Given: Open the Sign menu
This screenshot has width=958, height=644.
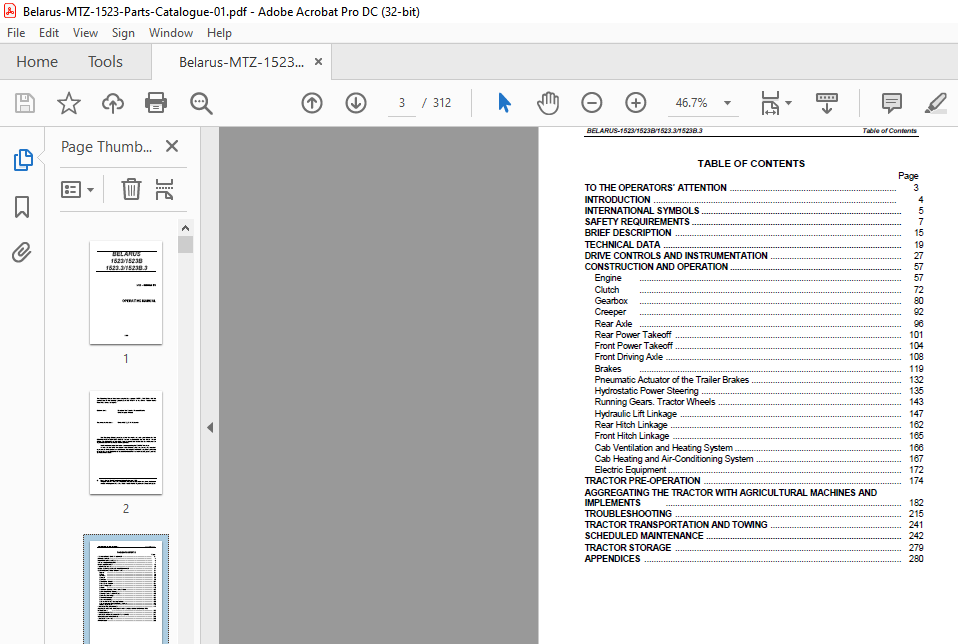Looking at the screenshot, I should pos(123,33).
